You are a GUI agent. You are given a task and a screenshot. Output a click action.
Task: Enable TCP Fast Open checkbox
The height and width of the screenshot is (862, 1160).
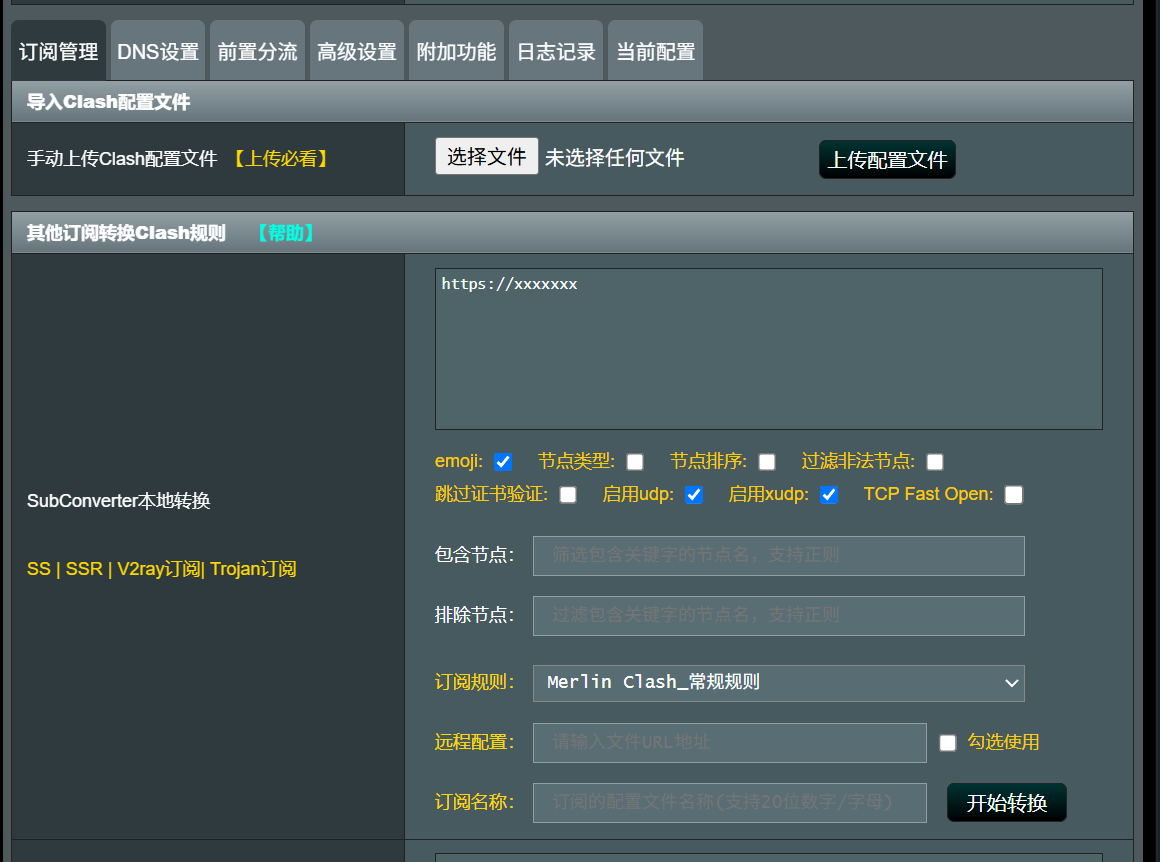(x=1014, y=495)
